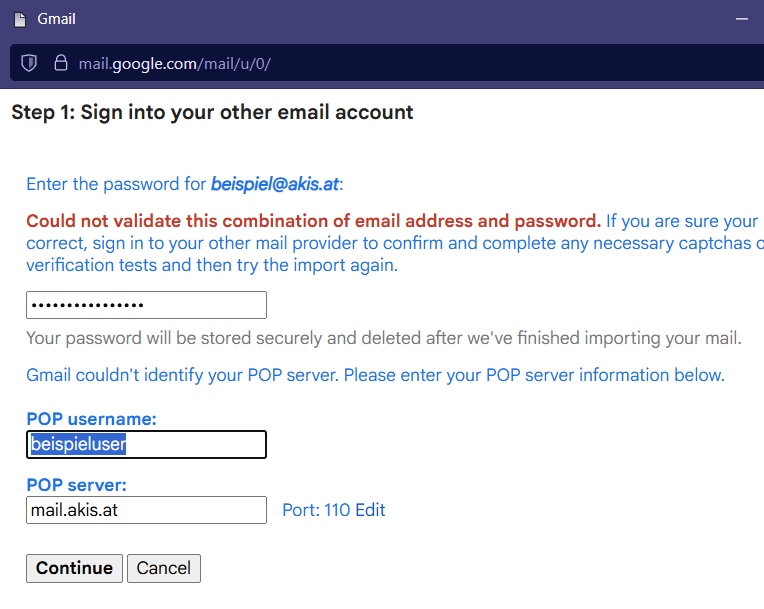This screenshot has width=764, height=609.
Task: Click the red validation error message
Action: 313,221
